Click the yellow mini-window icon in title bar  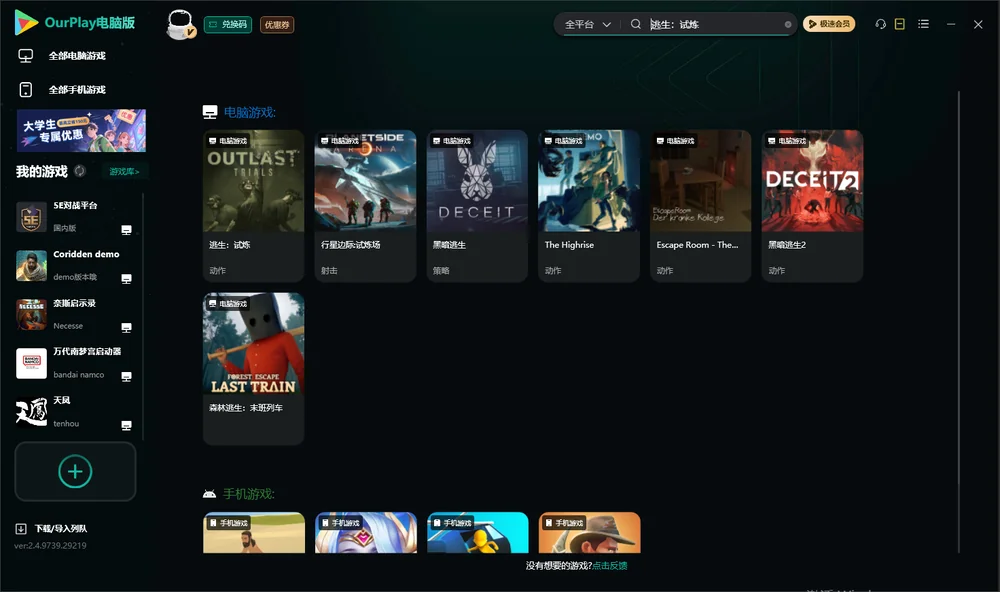click(x=900, y=24)
